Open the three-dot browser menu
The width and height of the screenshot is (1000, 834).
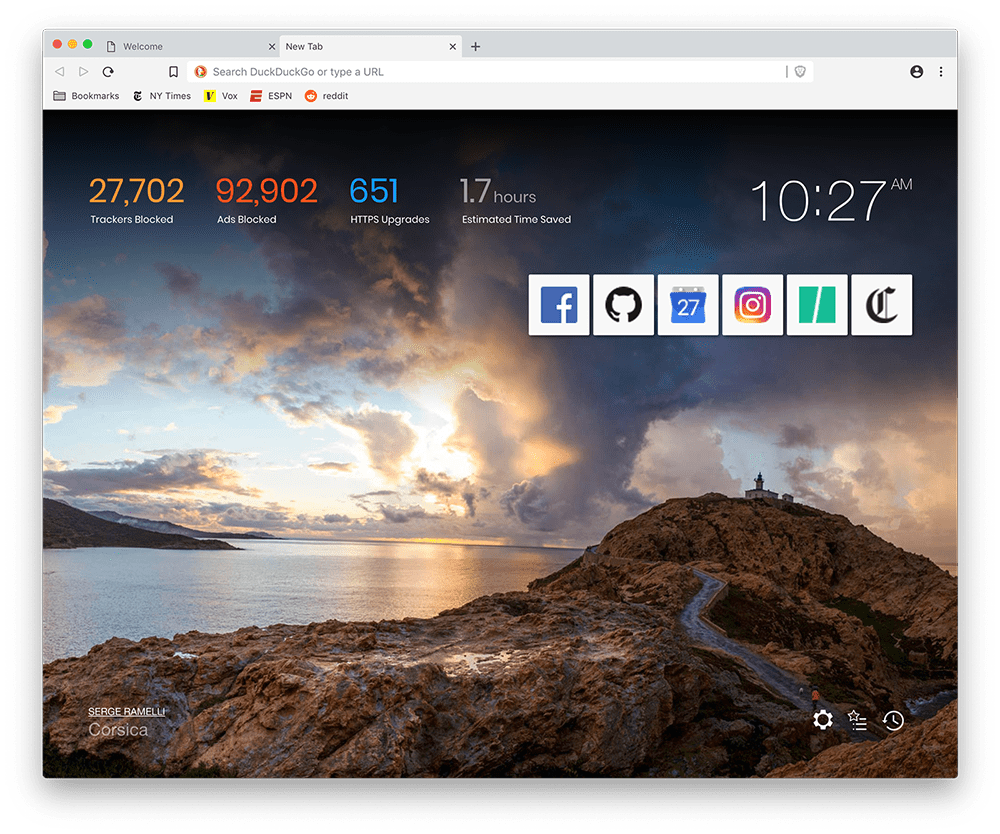click(x=941, y=71)
